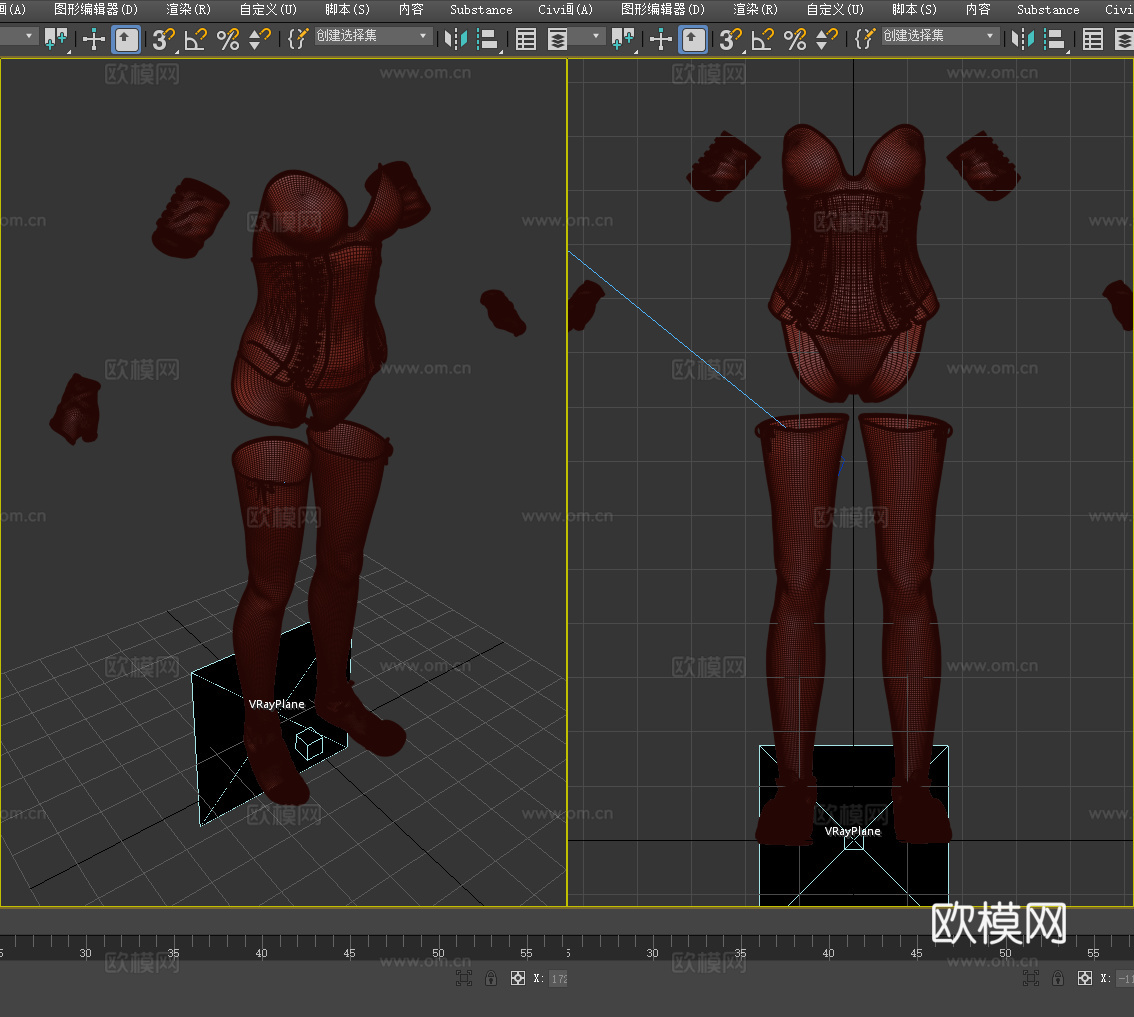Select the Manipulate tool in right window
The height and width of the screenshot is (1017, 1134).
(x=661, y=39)
